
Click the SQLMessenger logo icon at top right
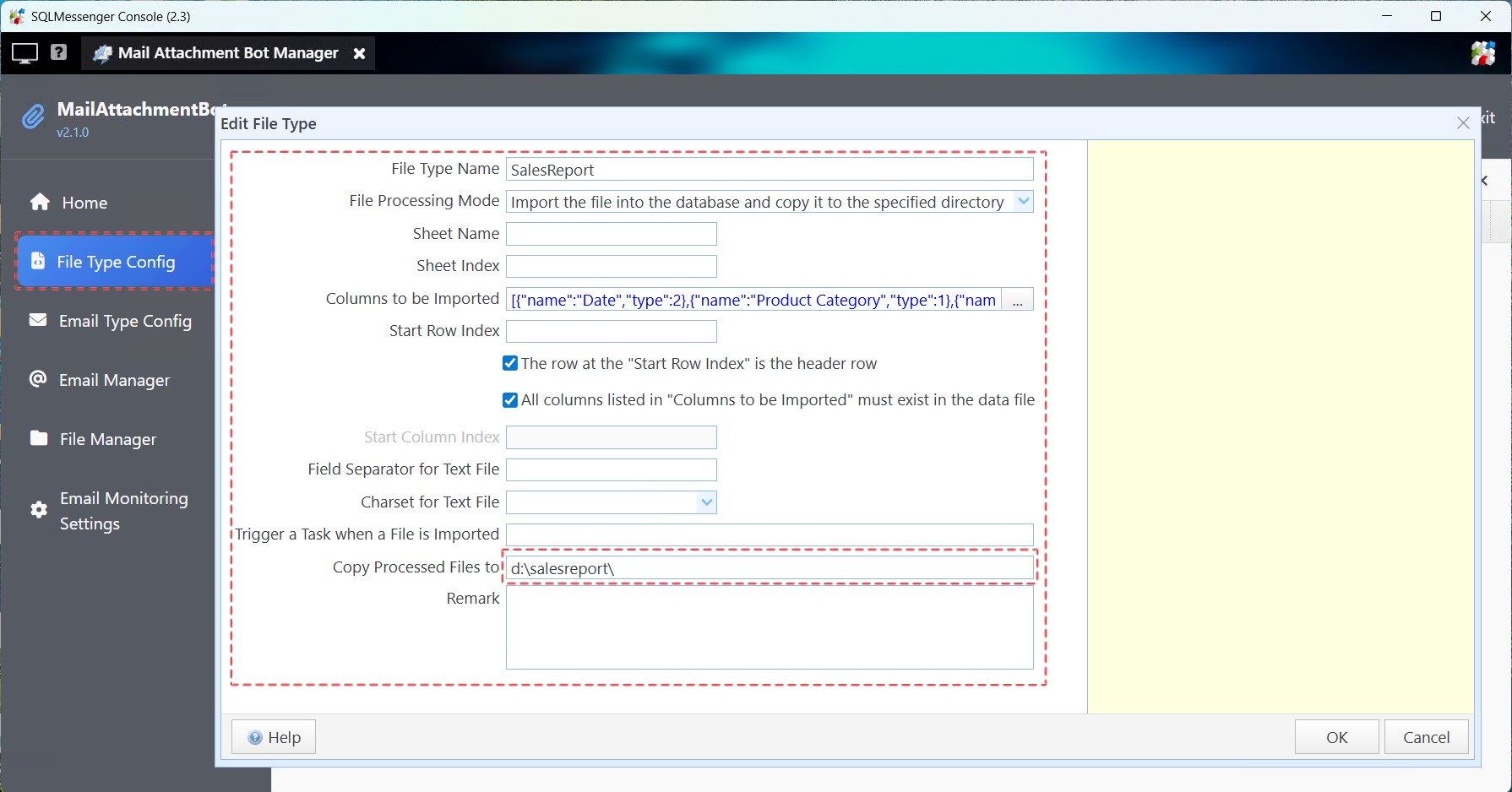(1482, 53)
